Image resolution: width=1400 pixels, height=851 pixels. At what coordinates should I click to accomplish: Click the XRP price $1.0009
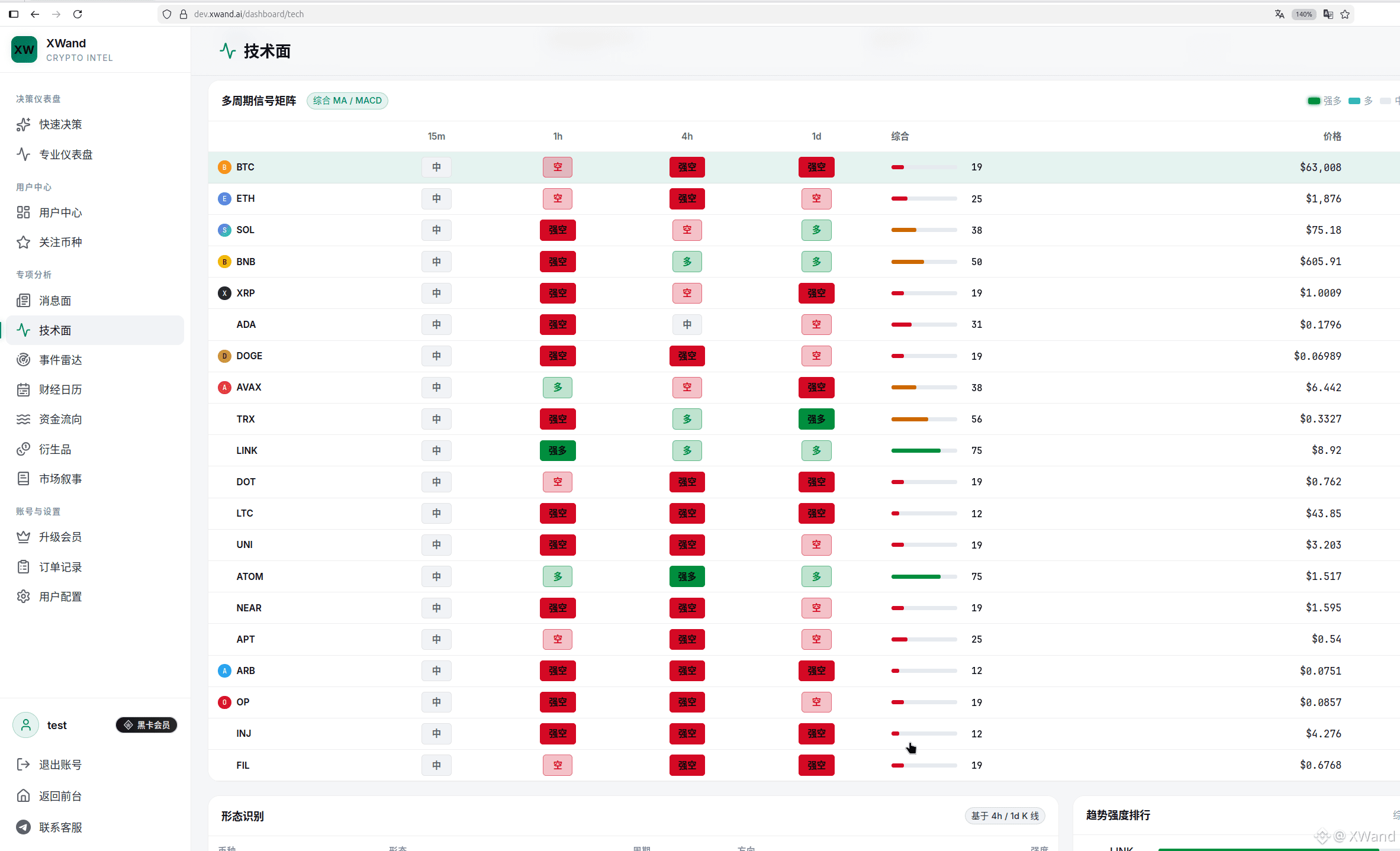coord(1320,293)
